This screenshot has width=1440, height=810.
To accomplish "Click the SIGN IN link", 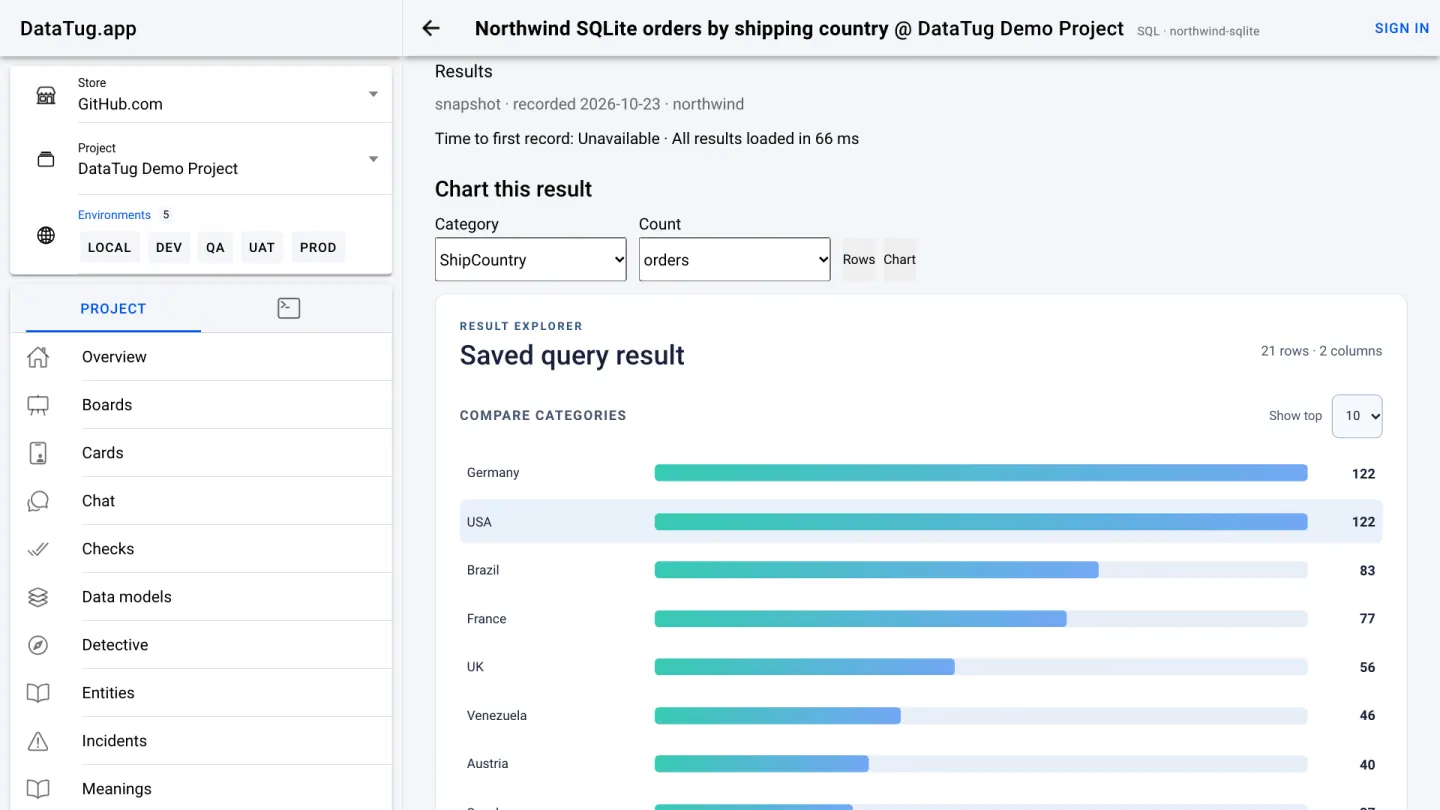I will [1402, 28].
